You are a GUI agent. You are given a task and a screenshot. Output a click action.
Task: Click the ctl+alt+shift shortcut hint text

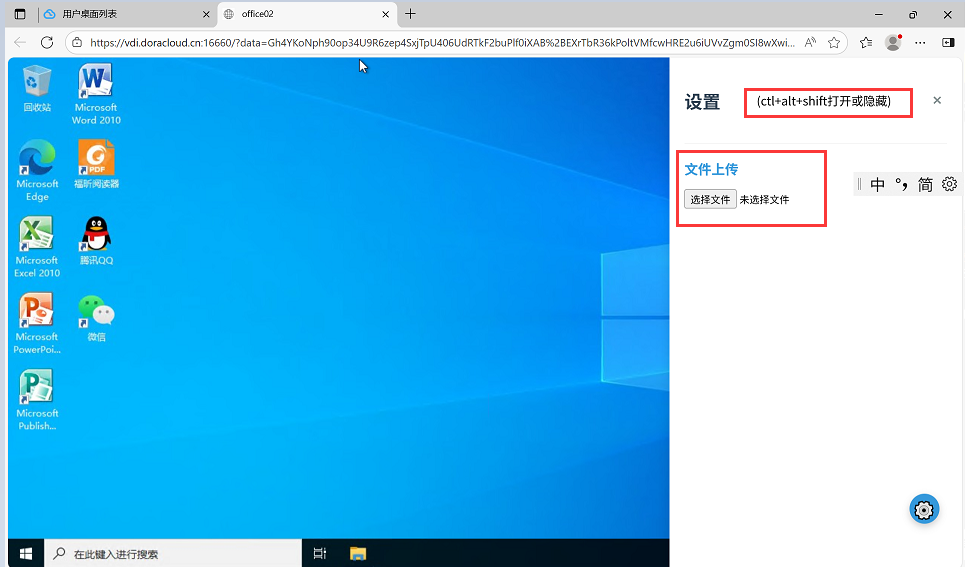tap(823, 101)
